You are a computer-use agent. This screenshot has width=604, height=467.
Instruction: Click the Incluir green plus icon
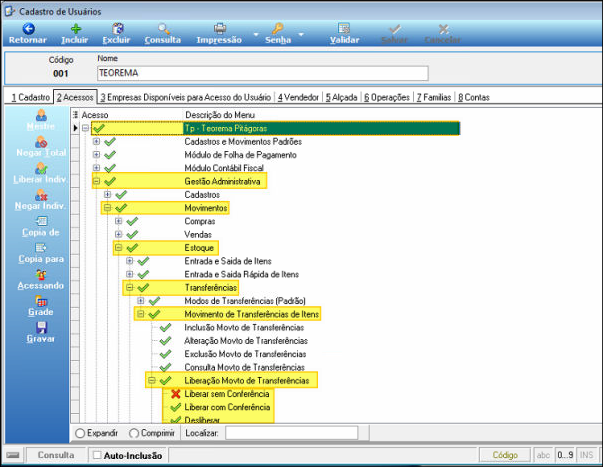click(76, 29)
